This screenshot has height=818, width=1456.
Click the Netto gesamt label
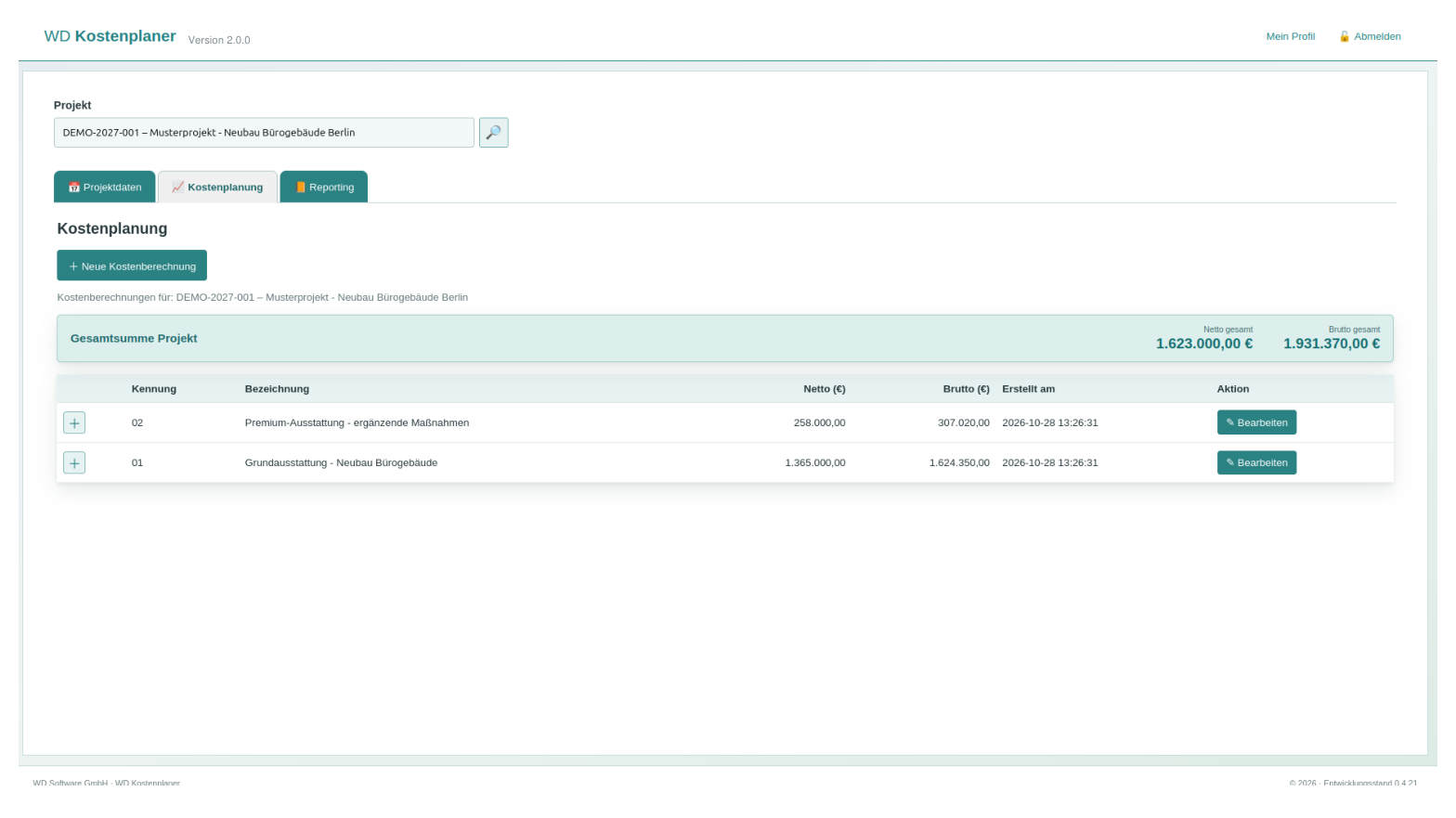pyautogui.click(x=1228, y=330)
